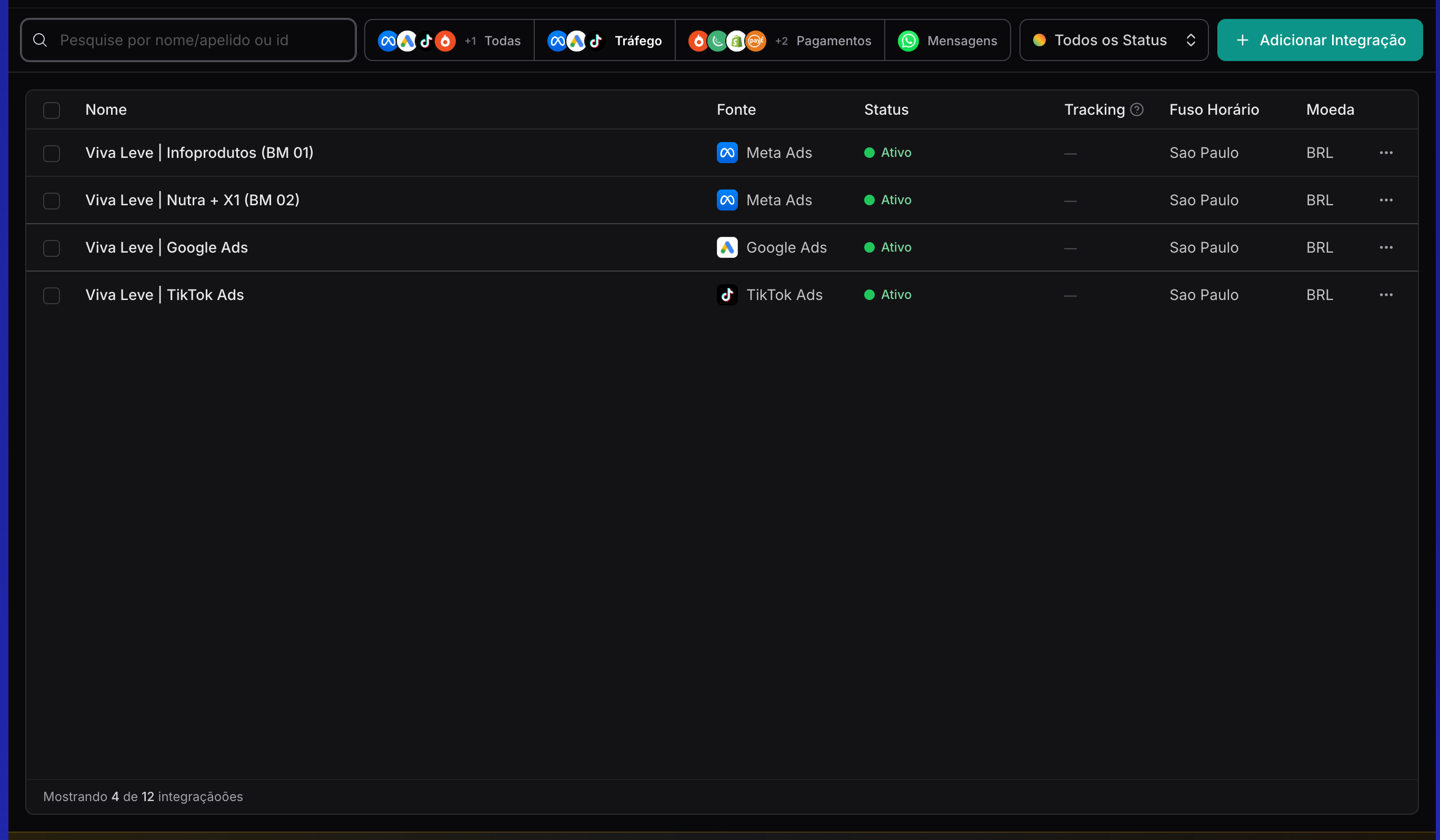This screenshot has width=1440, height=840.
Task: Click name Viva Leve | TikTok Ads
Action: [165, 295]
